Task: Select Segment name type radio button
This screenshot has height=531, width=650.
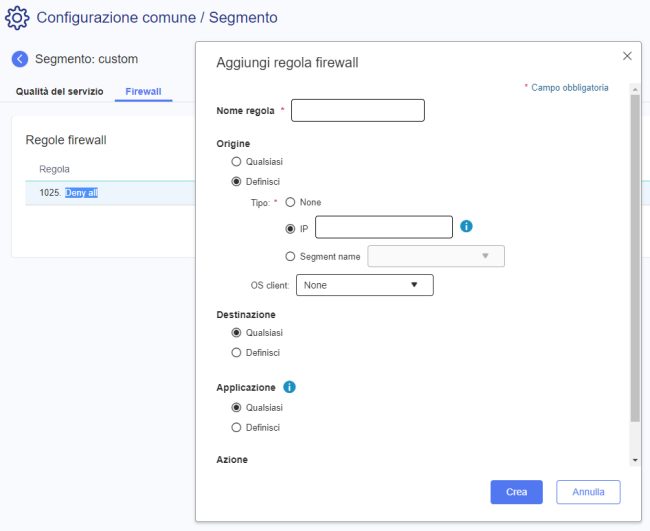Action: click(x=291, y=257)
